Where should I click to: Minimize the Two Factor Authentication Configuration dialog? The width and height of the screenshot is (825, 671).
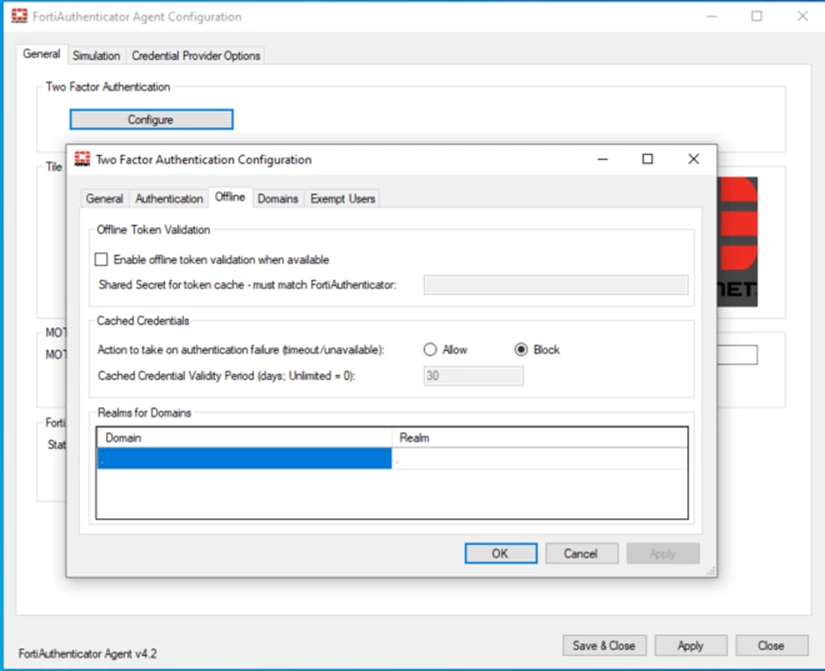pos(603,159)
